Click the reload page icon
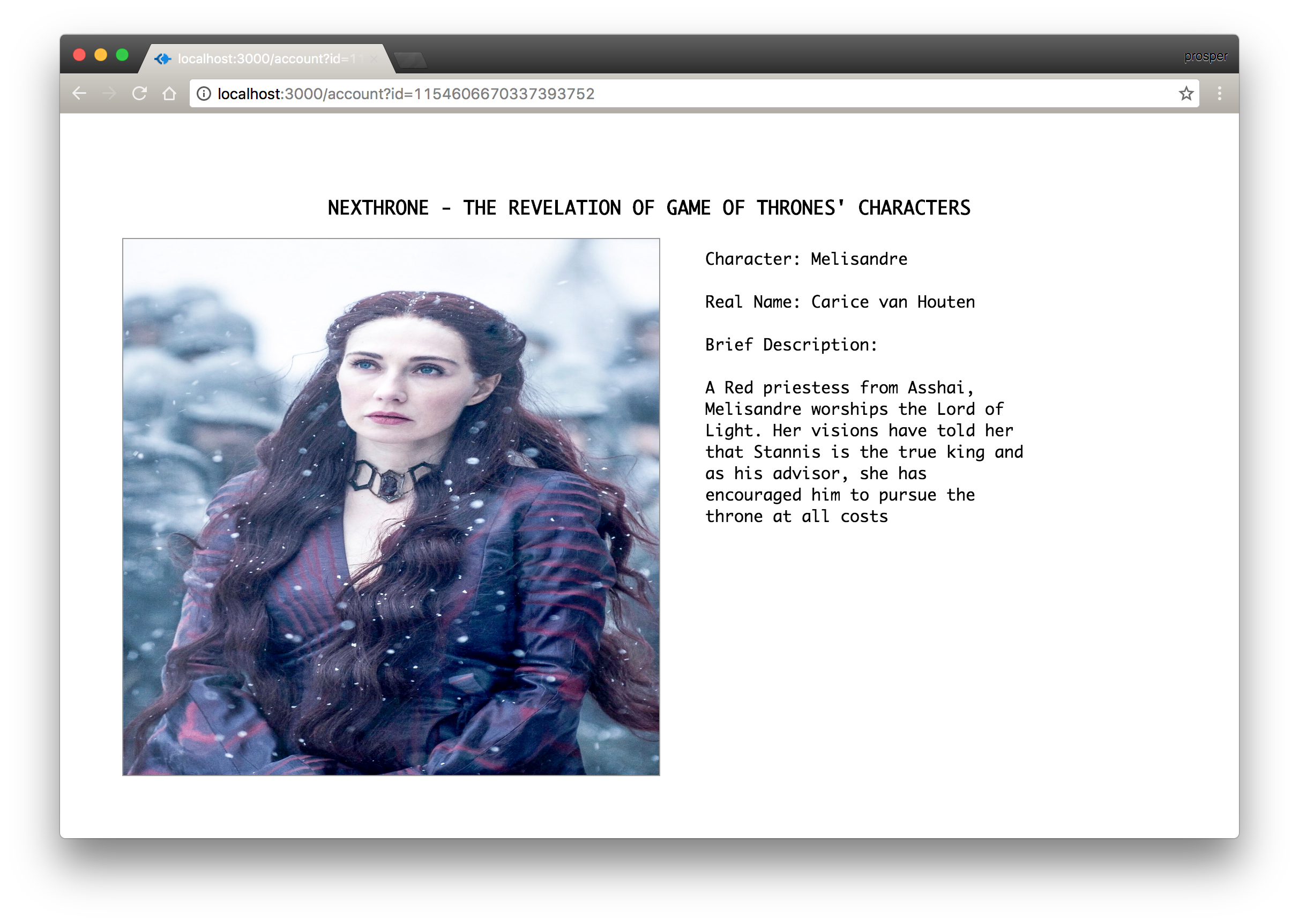1299x924 pixels. (x=140, y=93)
